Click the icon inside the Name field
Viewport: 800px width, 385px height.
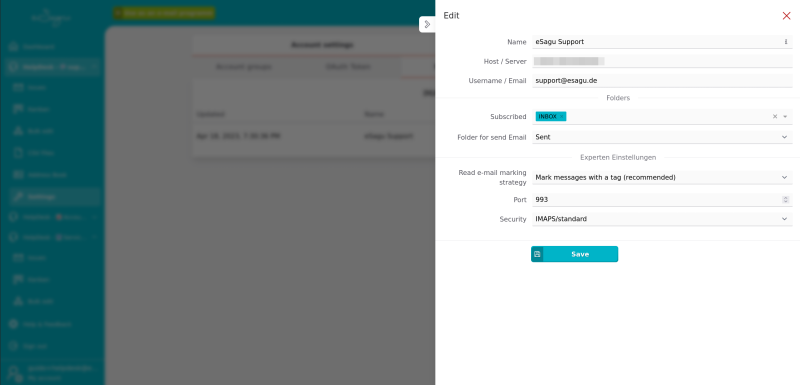[x=786, y=42]
